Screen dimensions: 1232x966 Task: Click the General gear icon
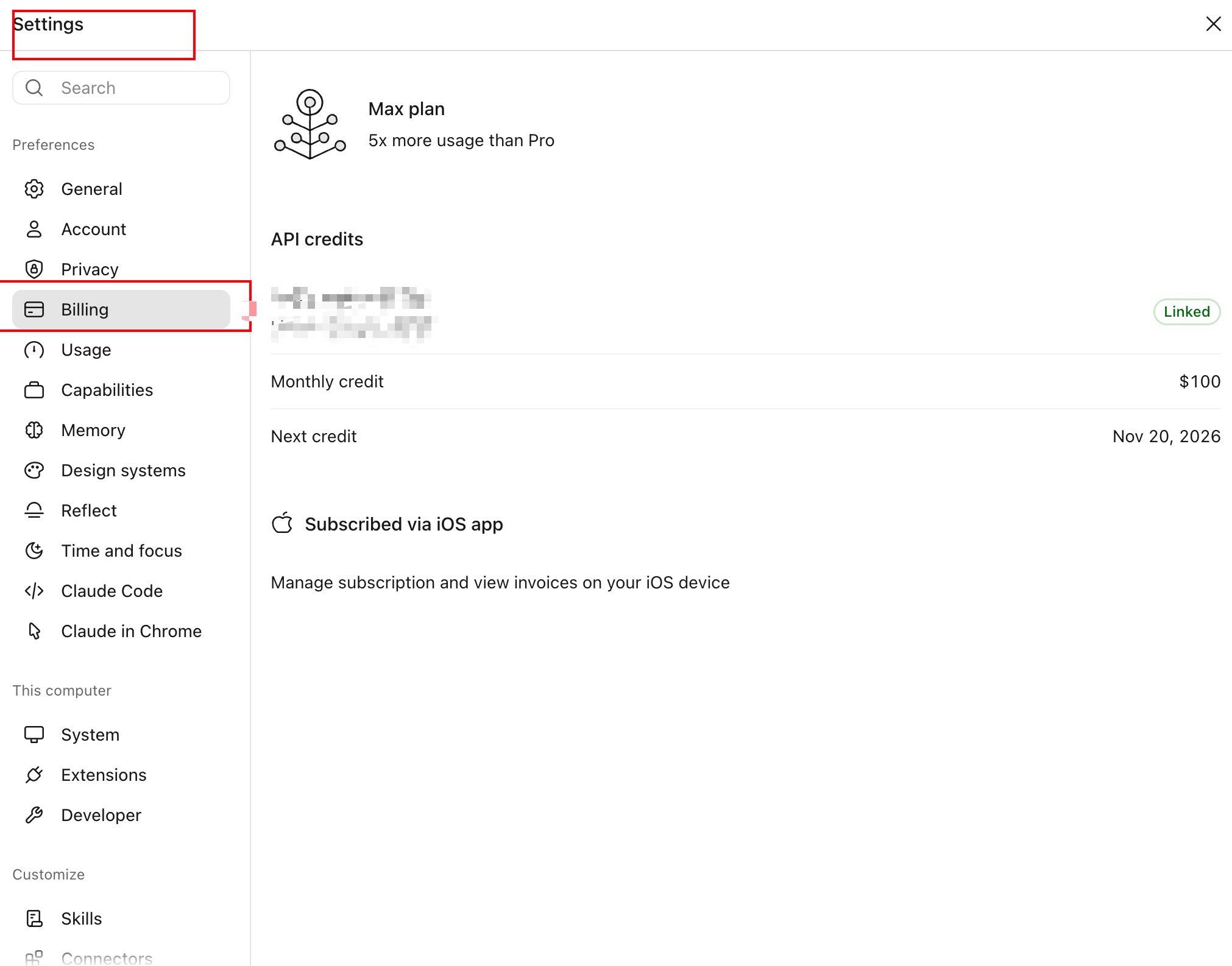(x=34, y=189)
